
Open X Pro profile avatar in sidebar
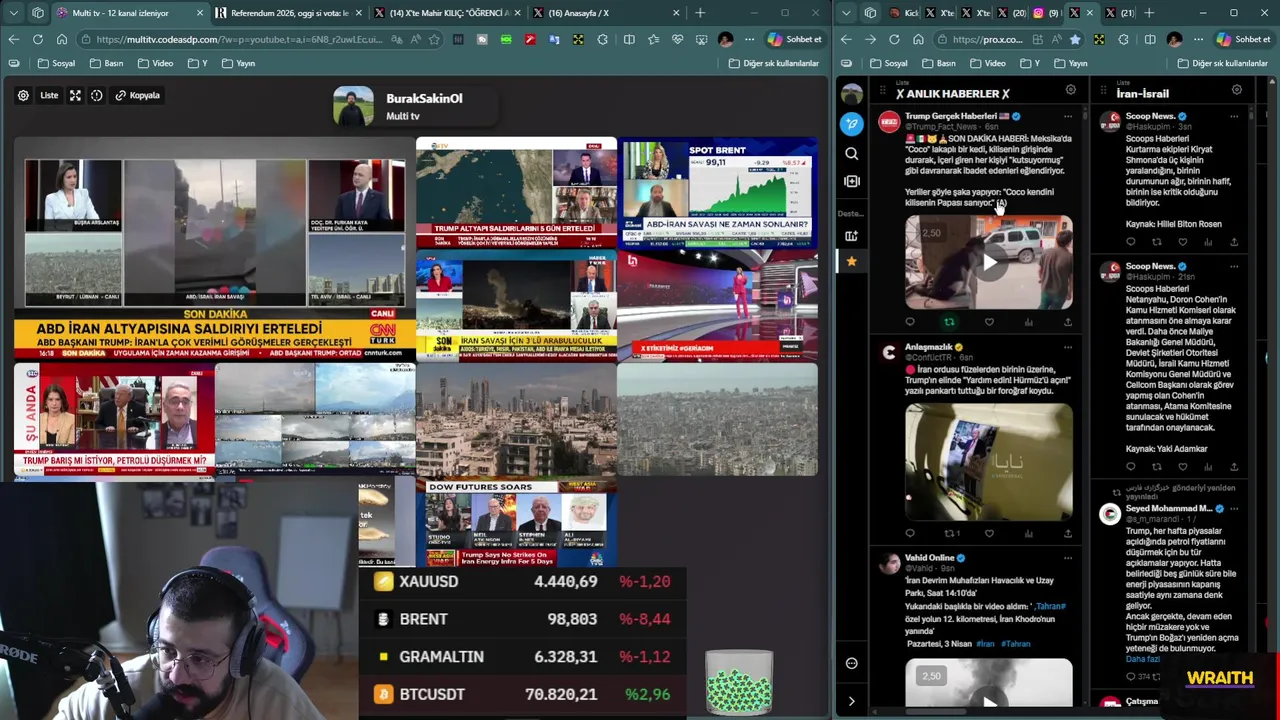pyautogui.click(x=852, y=94)
